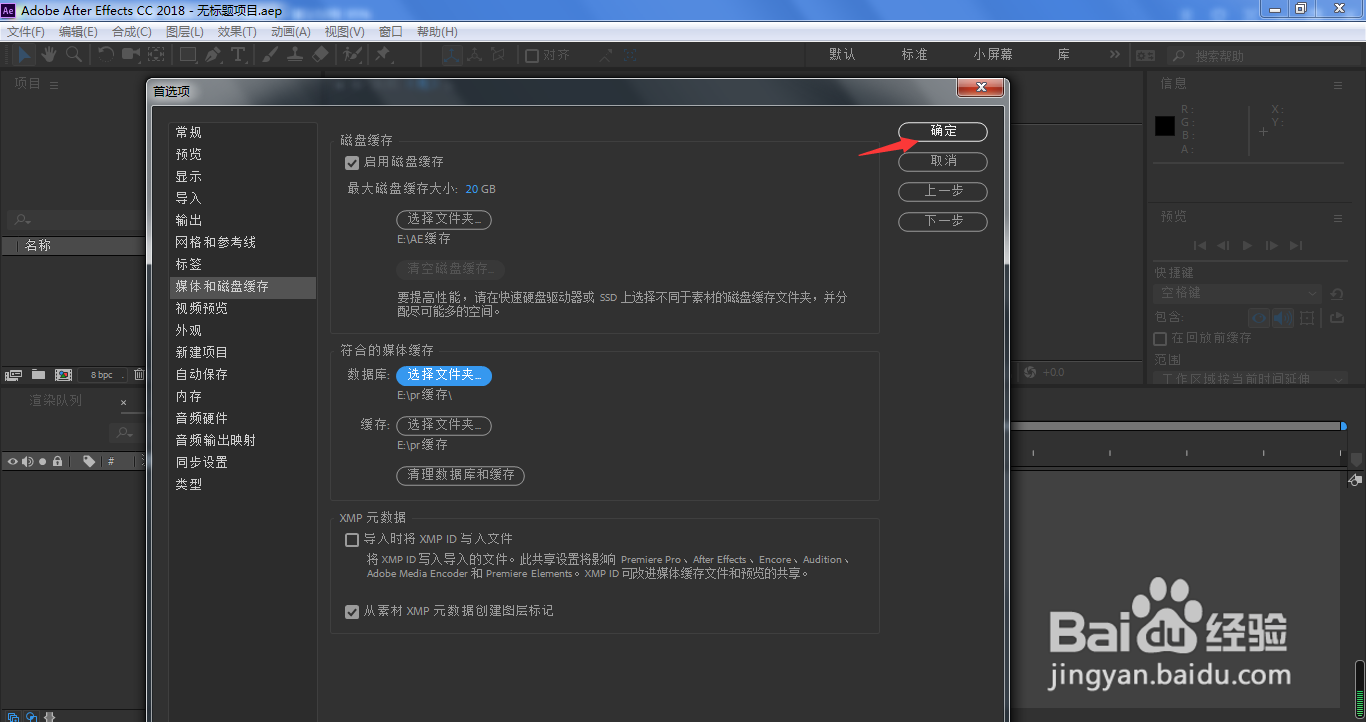Click the 上一步 button
This screenshot has height=722, width=1366.
pos(943,191)
